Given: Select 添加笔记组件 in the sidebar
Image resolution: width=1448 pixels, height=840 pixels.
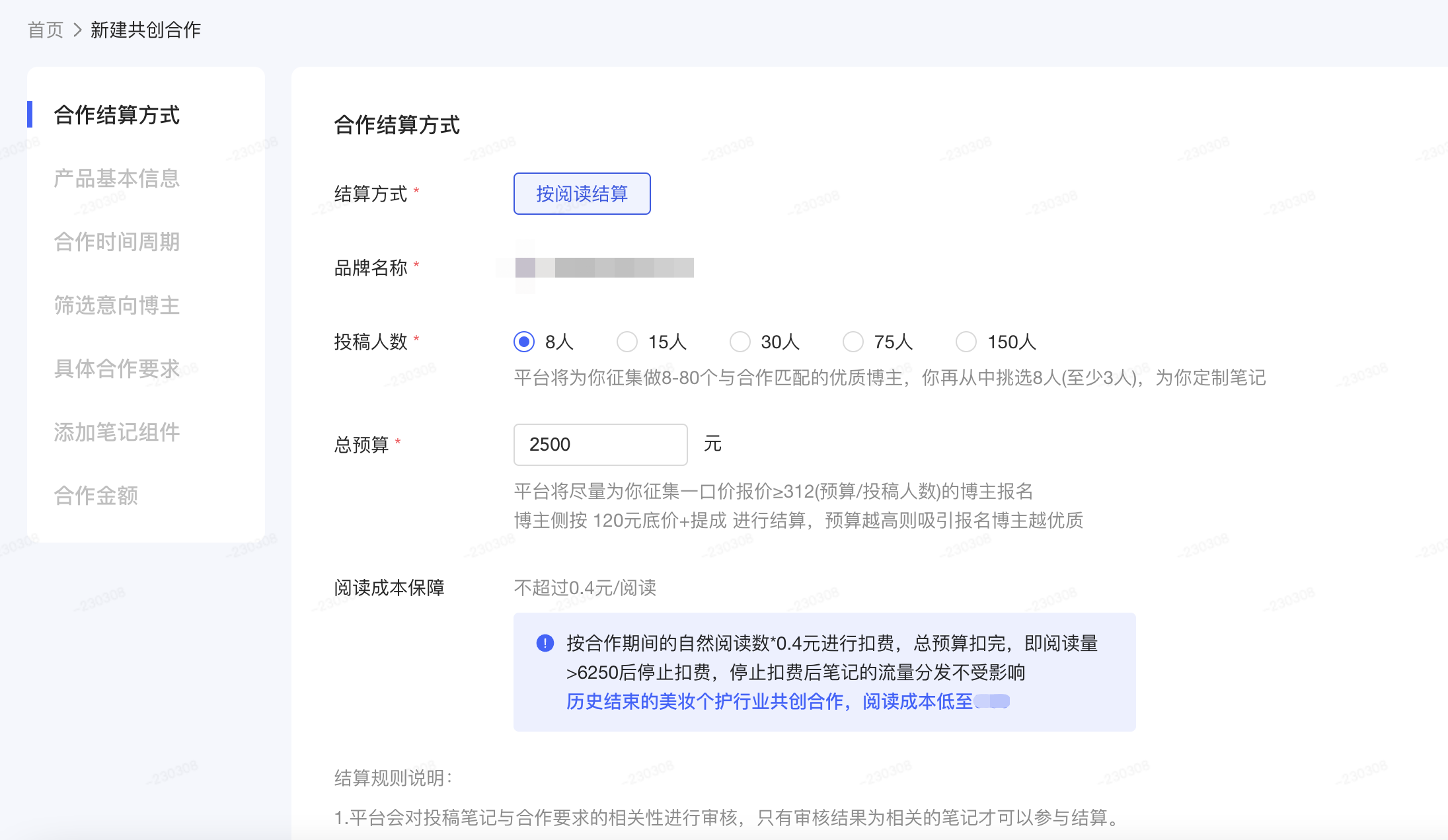Looking at the screenshot, I should pyautogui.click(x=117, y=432).
